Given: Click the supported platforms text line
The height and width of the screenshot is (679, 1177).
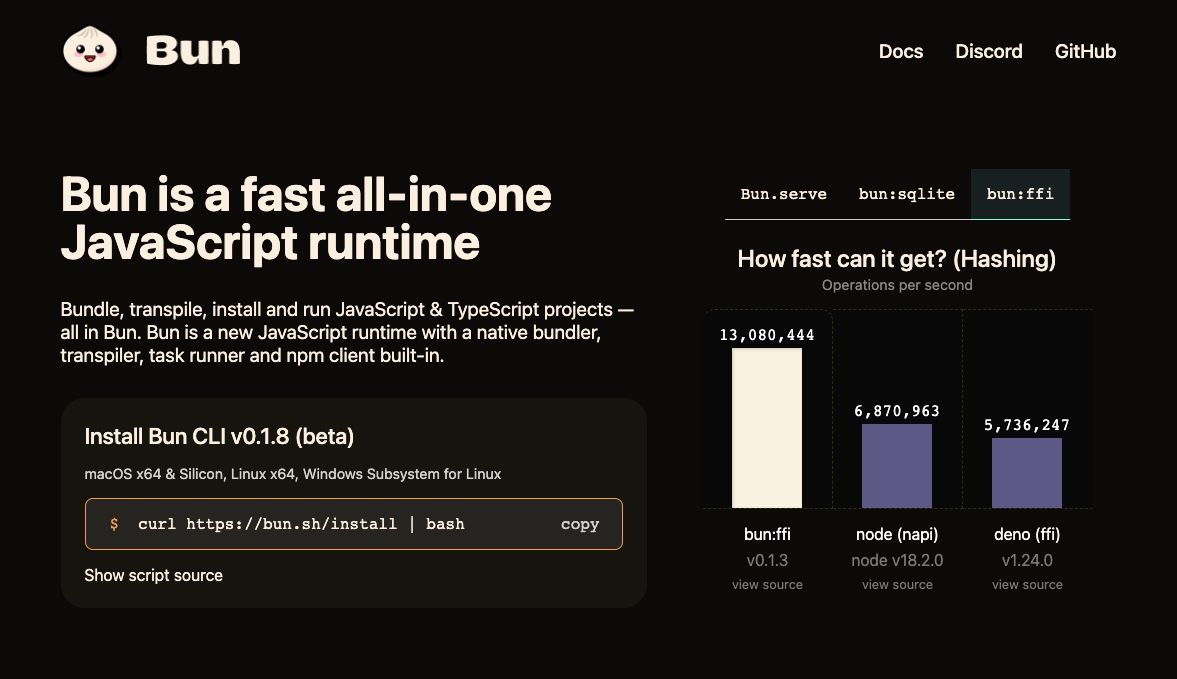Looking at the screenshot, I should tap(293, 474).
